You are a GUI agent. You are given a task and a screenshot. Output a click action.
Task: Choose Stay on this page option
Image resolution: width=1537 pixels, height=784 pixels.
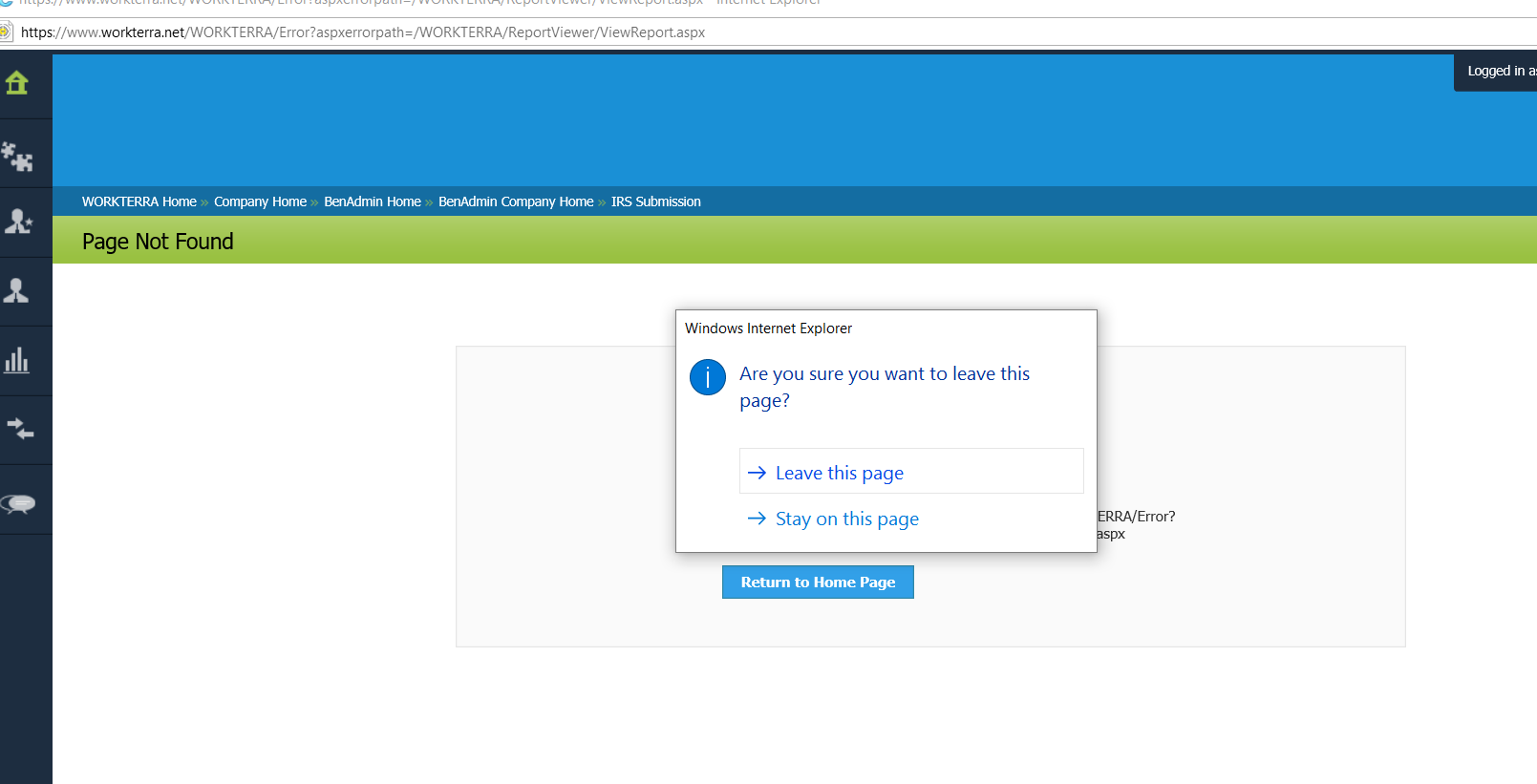coord(846,519)
